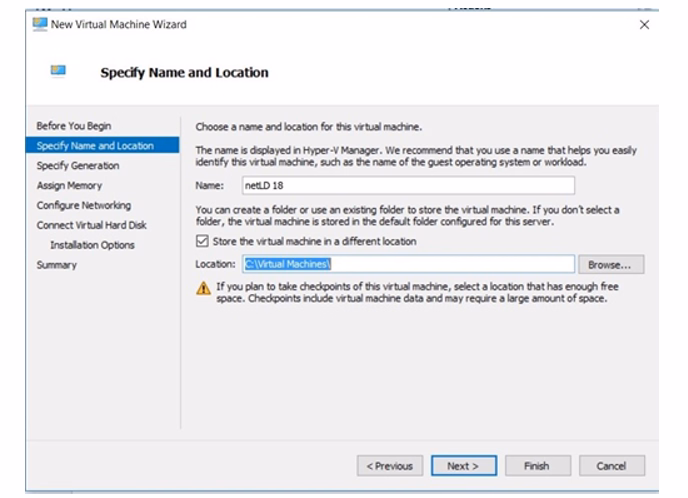
Task: Go to the Summary step
Action: (x=57, y=265)
